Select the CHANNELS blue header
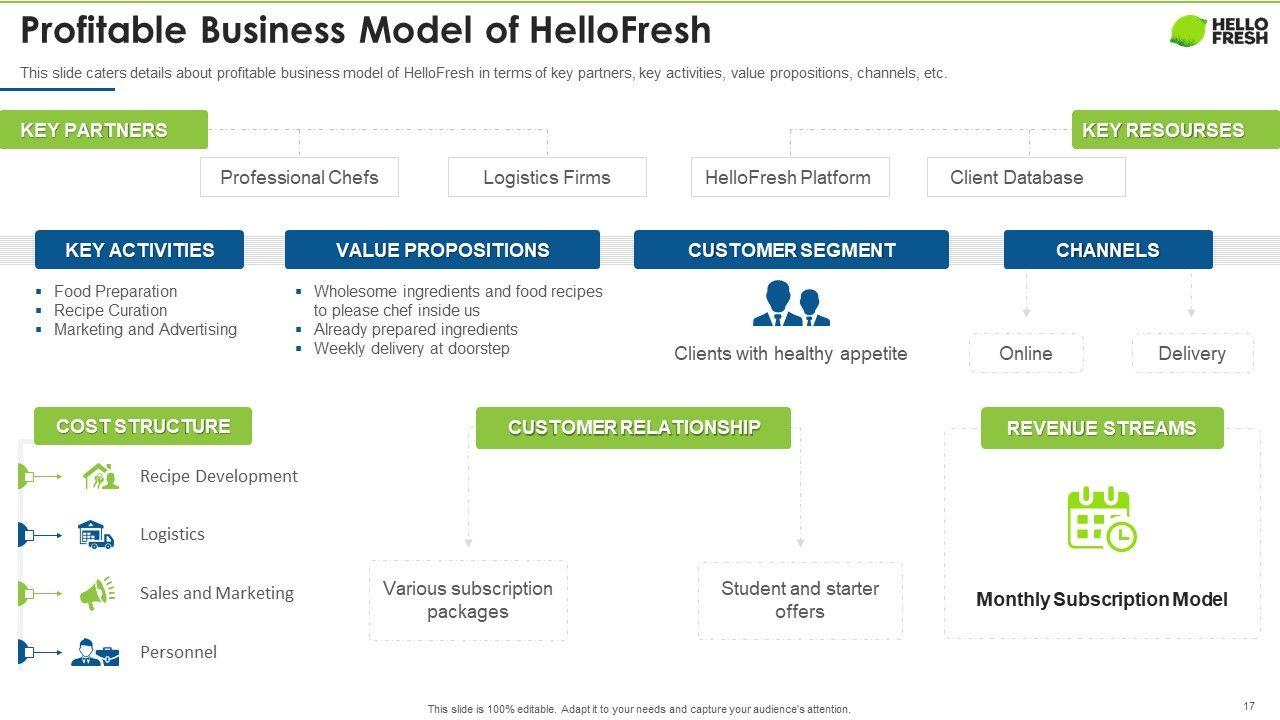1280x720 pixels. tap(1107, 250)
